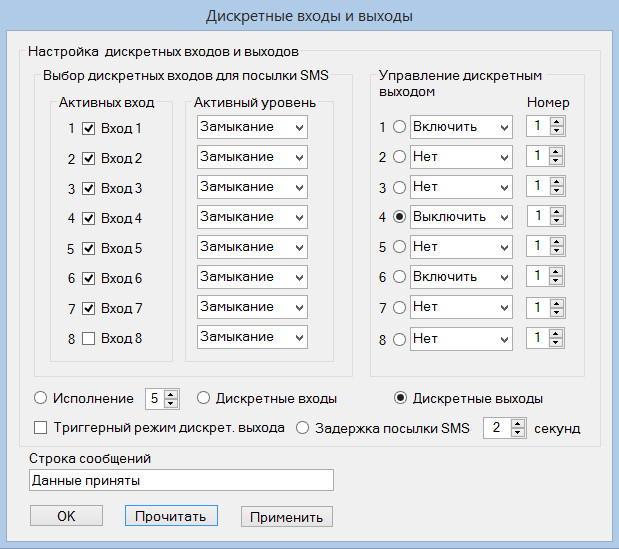Expand the active level dropdown for input 8

point(252,337)
